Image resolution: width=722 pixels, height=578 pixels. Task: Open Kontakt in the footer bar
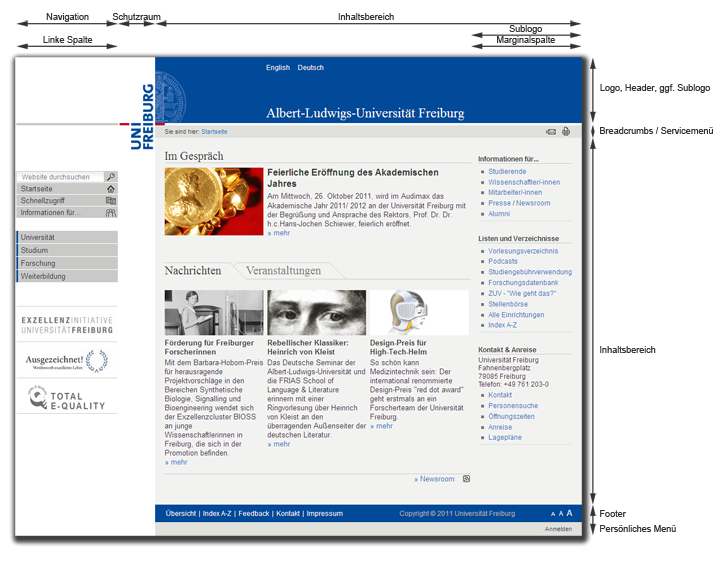click(288, 514)
